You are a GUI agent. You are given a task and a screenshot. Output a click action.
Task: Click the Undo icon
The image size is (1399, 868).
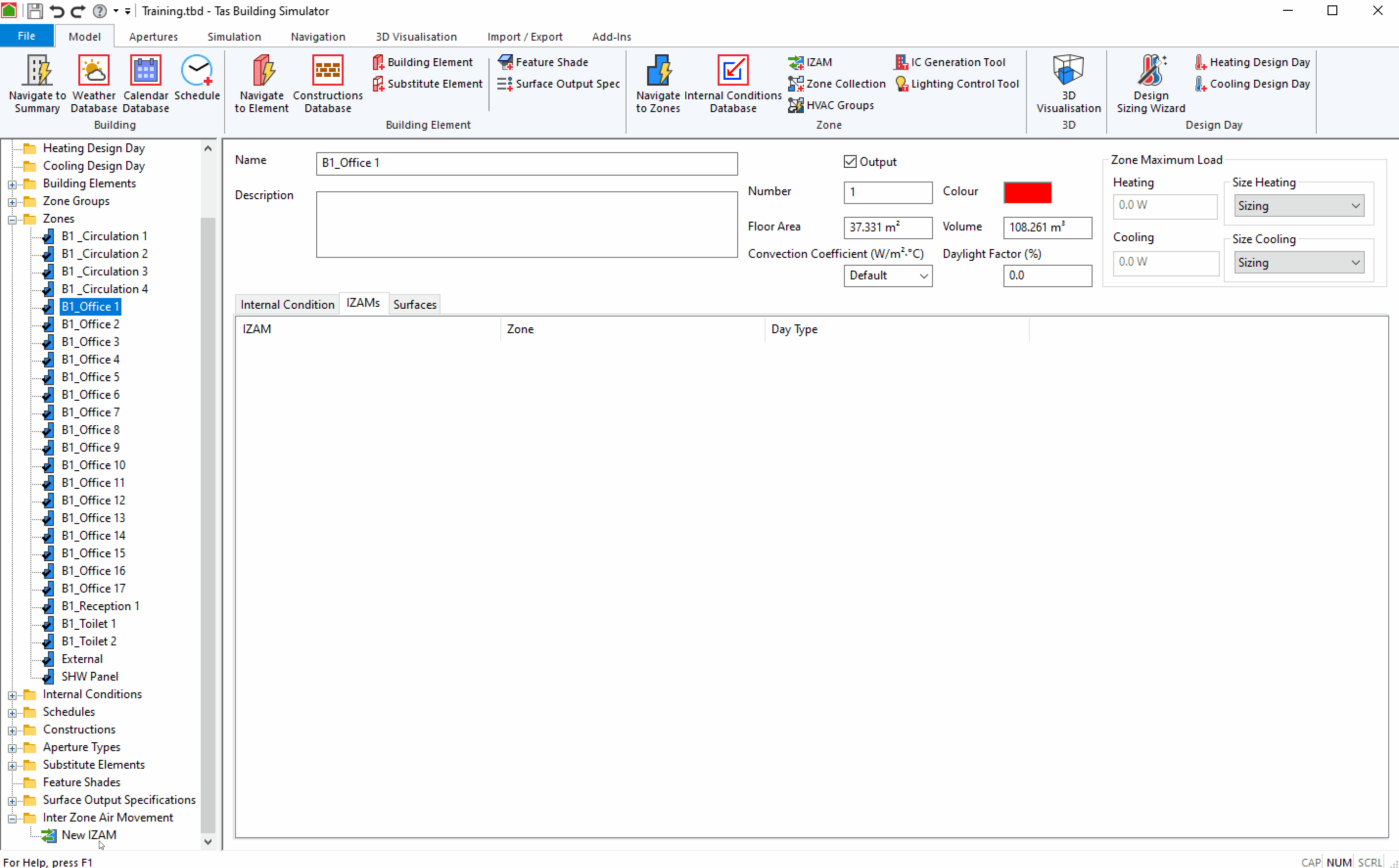(x=56, y=11)
